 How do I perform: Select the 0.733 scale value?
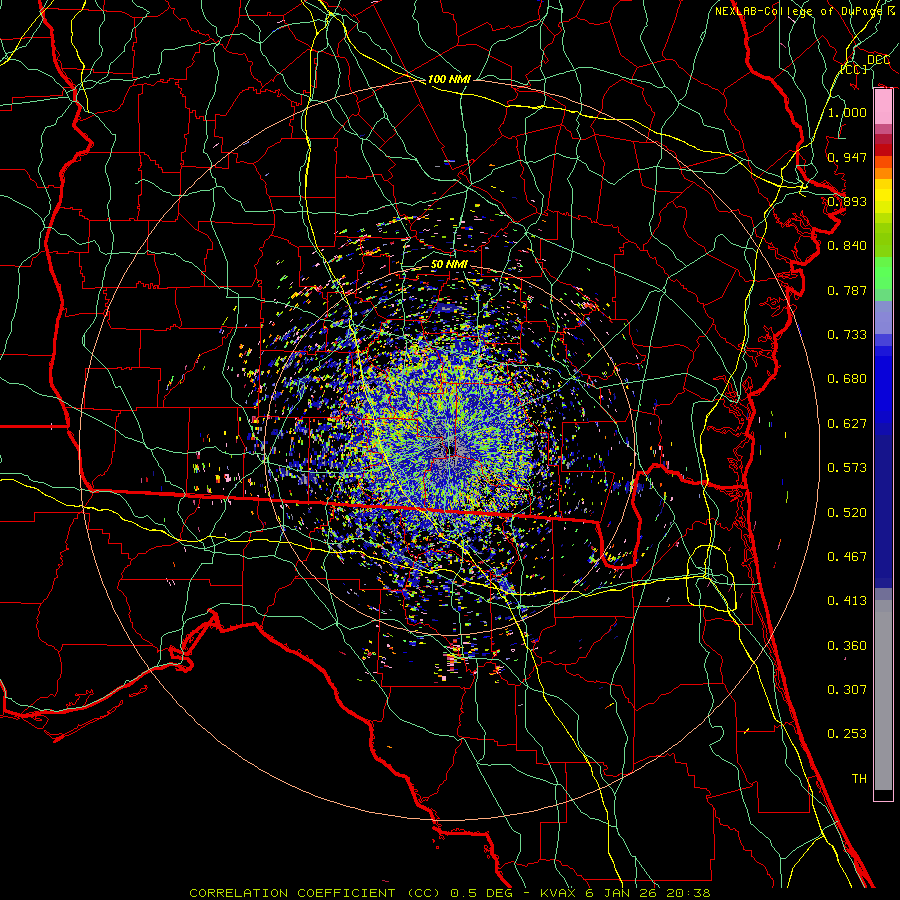tap(847, 335)
